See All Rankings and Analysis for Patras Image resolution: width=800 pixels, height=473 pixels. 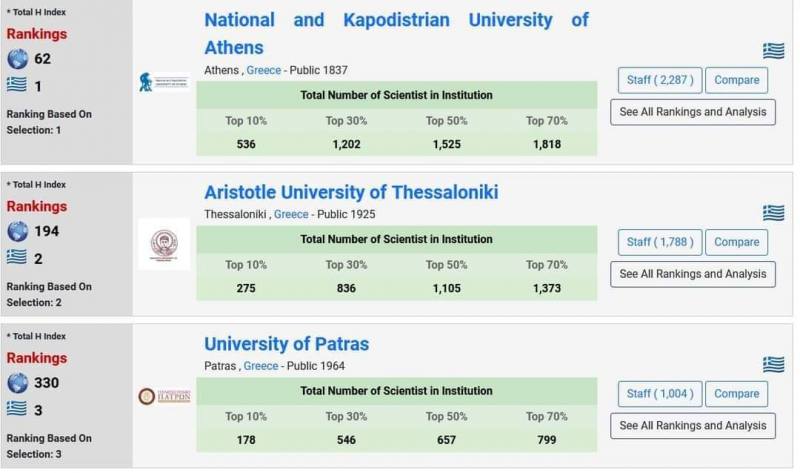point(692,425)
